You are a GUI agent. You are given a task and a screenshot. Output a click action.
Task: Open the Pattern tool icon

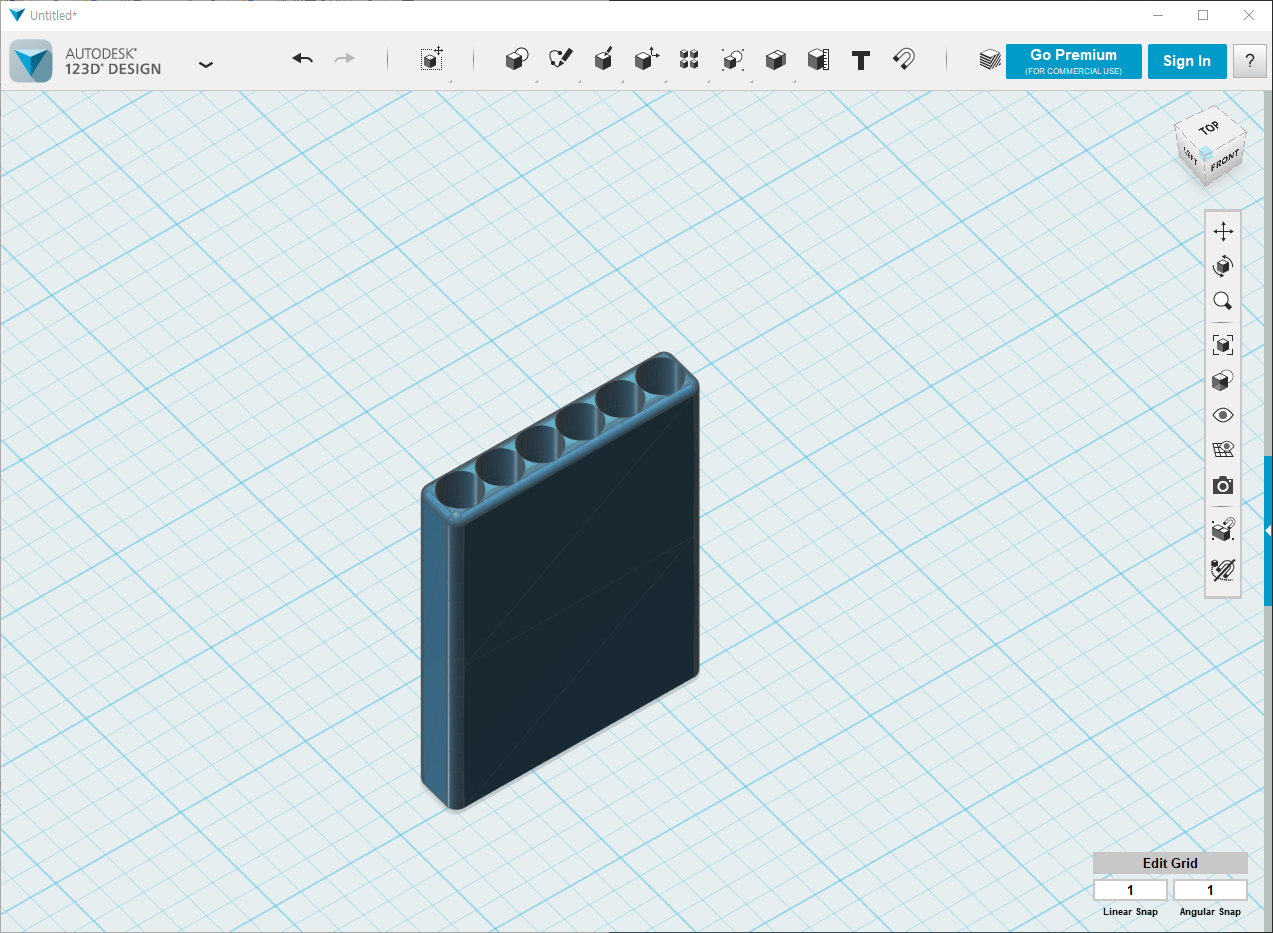click(x=689, y=59)
